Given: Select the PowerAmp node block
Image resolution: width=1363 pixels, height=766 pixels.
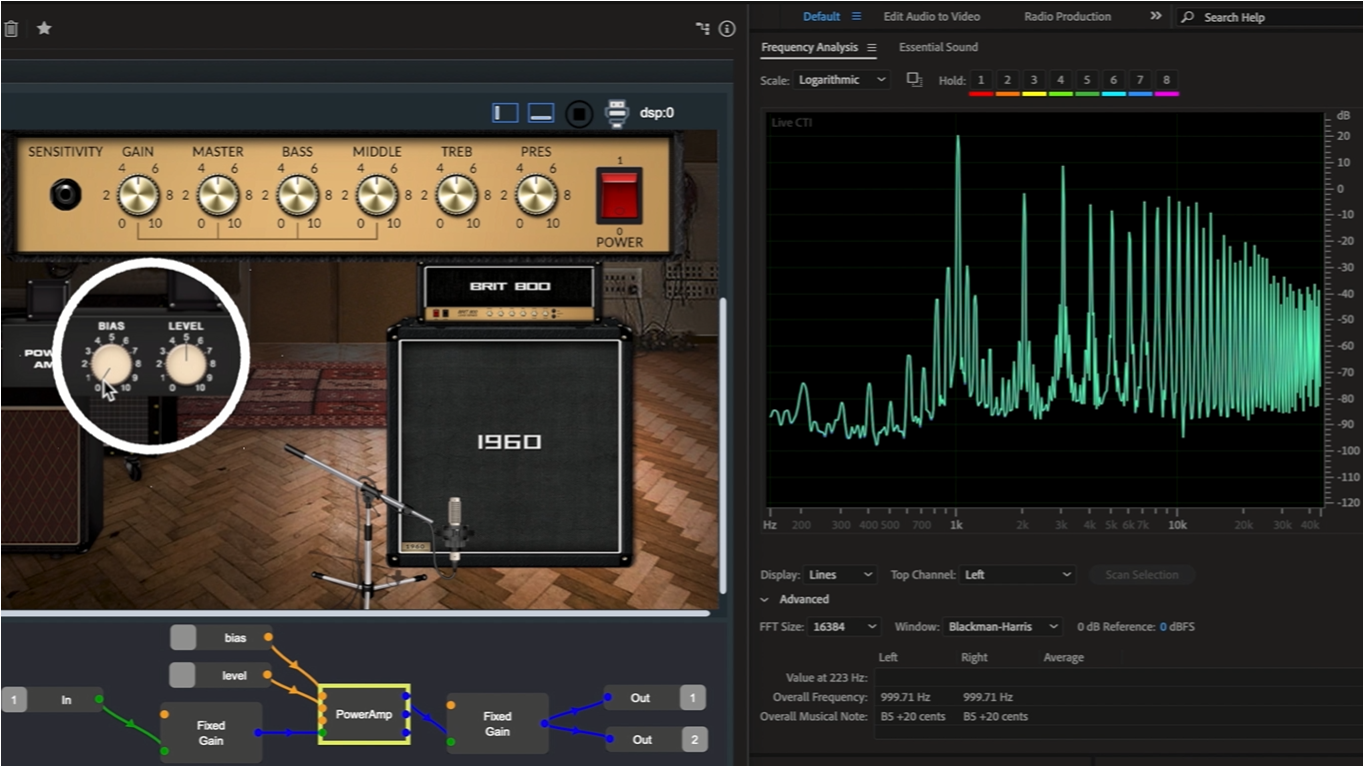Looking at the screenshot, I should pos(364,714).
